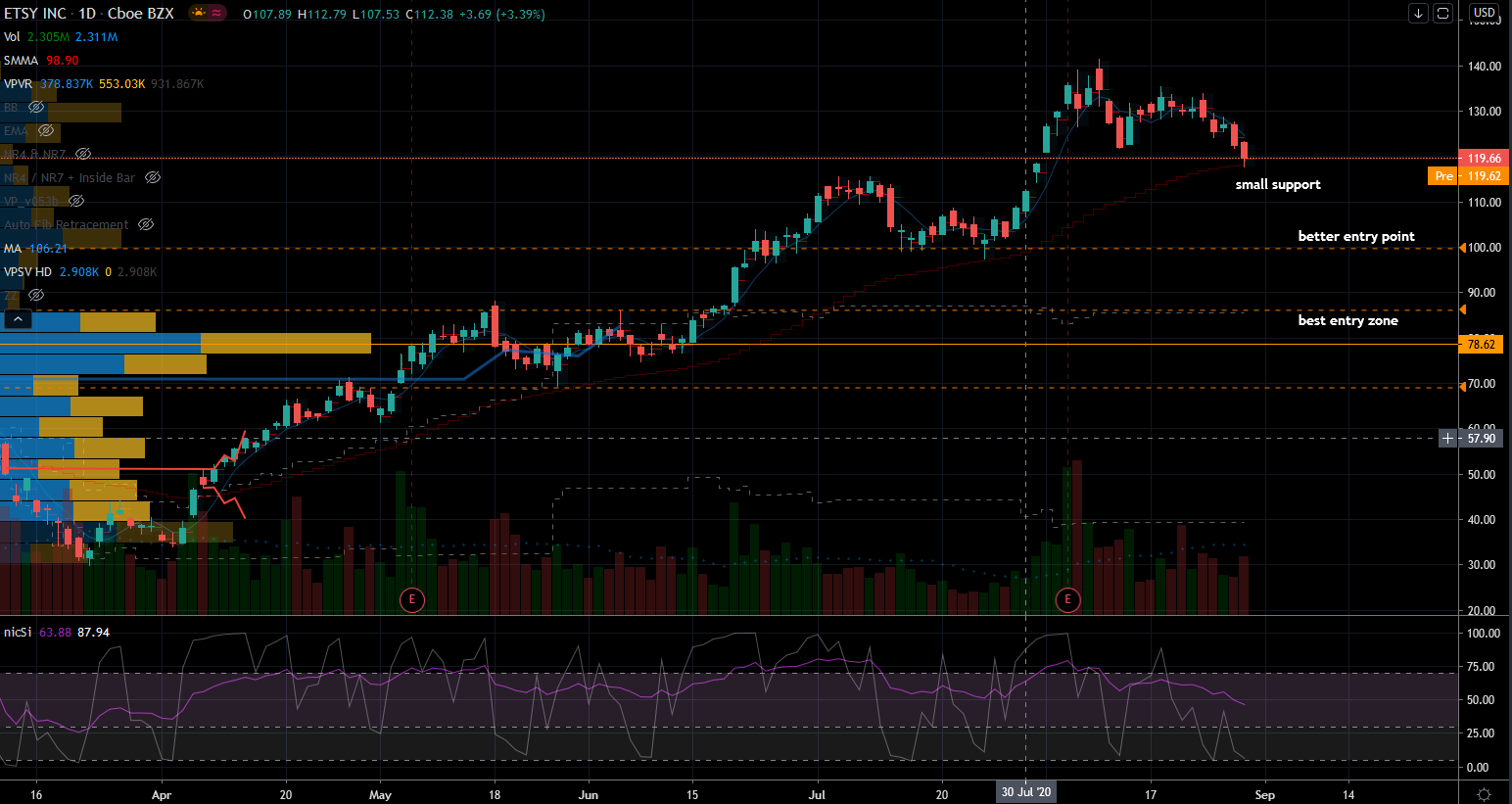Select the MA indicator legend
Screen dimensions: 1512x804
13,248
